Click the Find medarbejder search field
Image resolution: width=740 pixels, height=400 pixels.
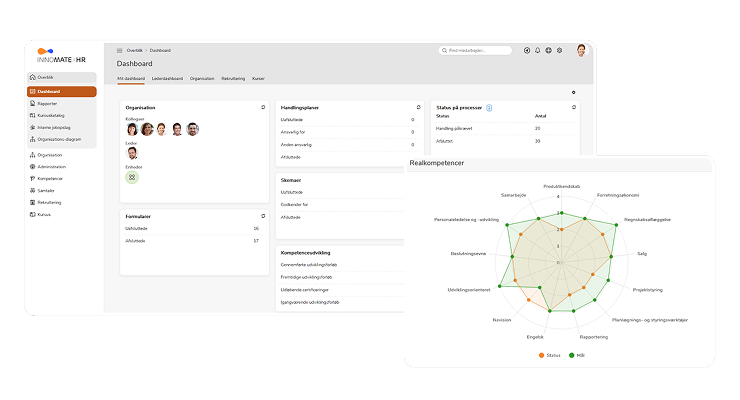tap(475, 50)
